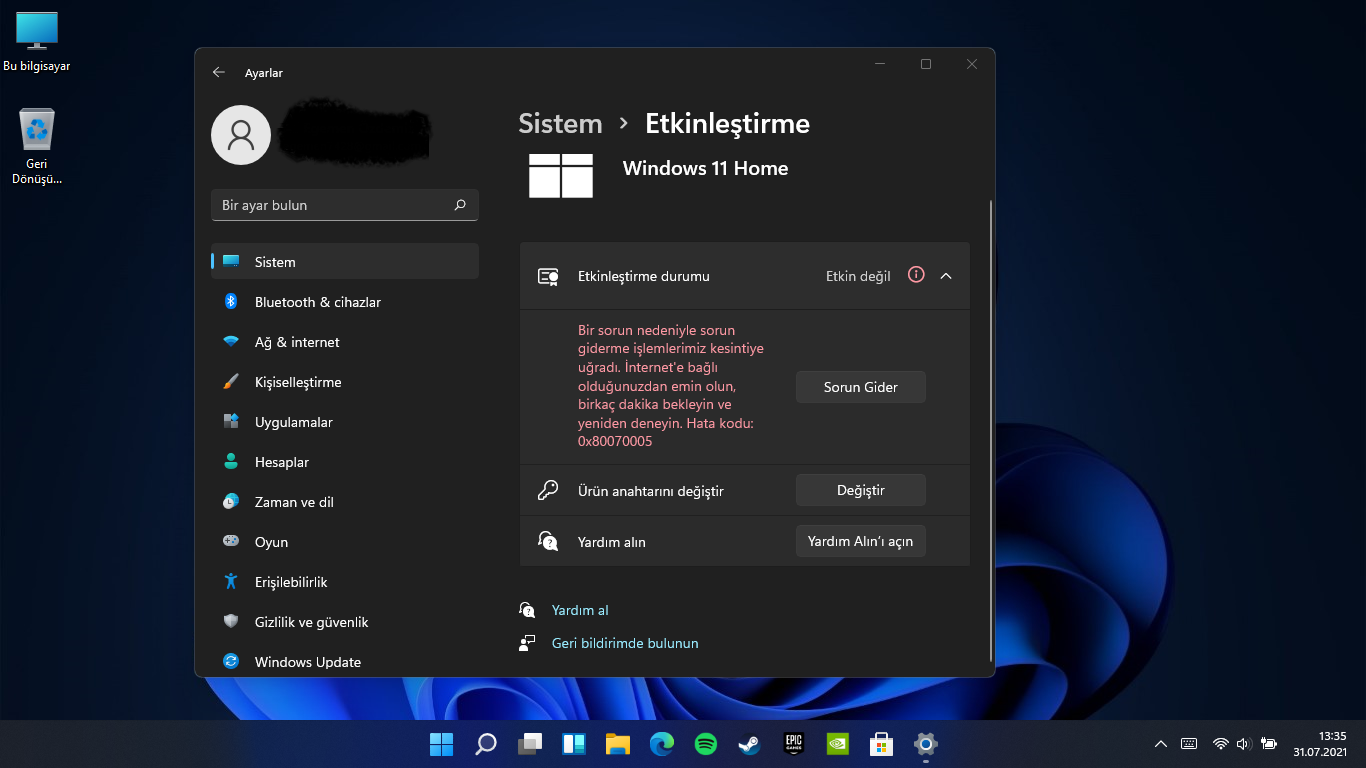Click the touch keyboard tray icon

coord(1189,744)
